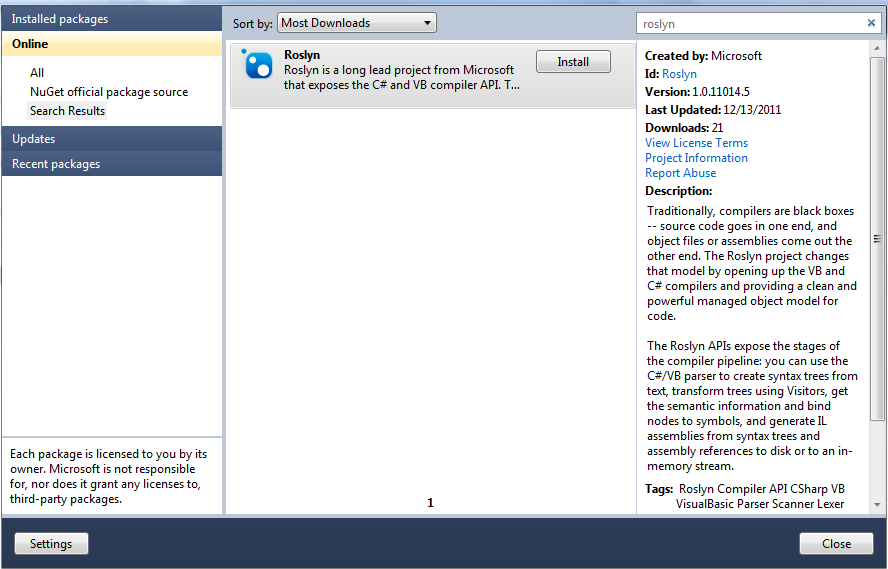Click the details pane scrollbar thumb
This screenshot has width=888, height=569.
[877, 239]
